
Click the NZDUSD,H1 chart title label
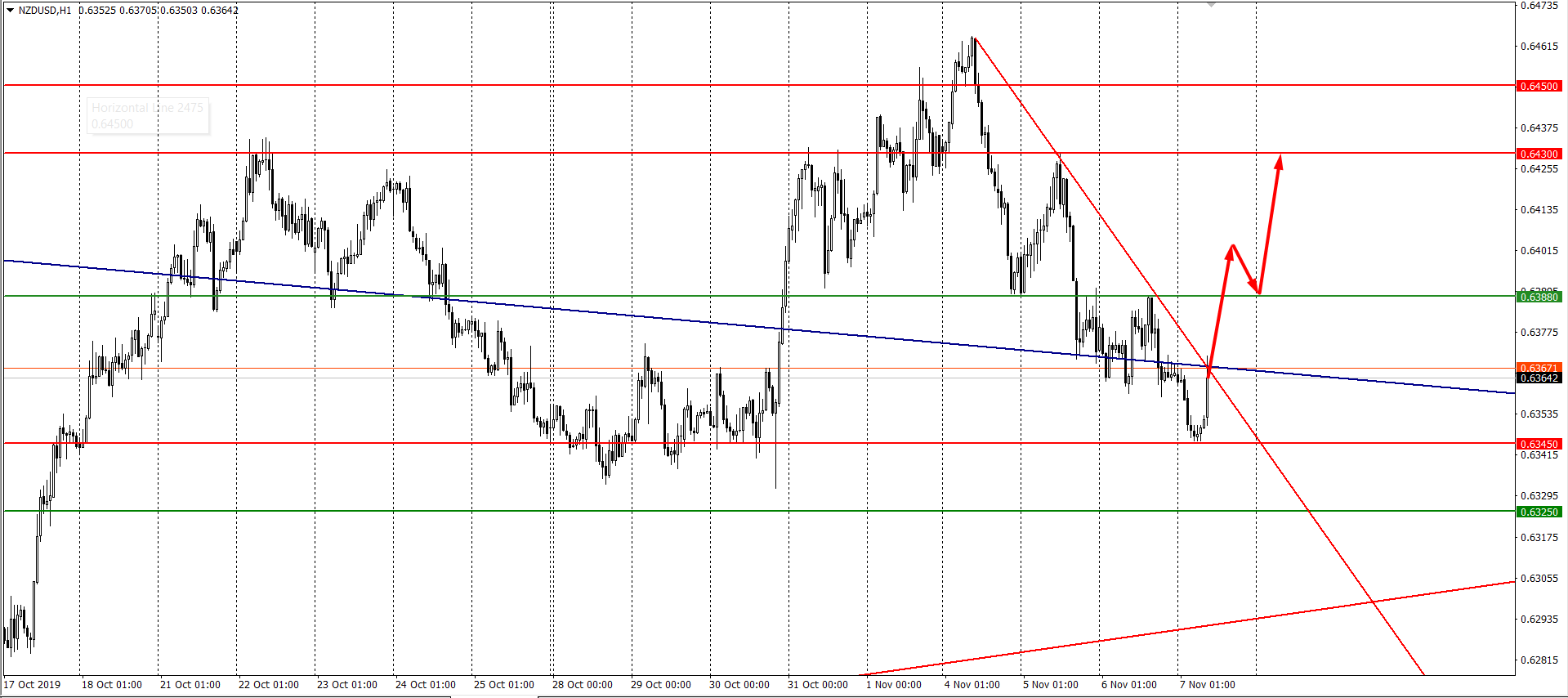(x=45, y=11)
